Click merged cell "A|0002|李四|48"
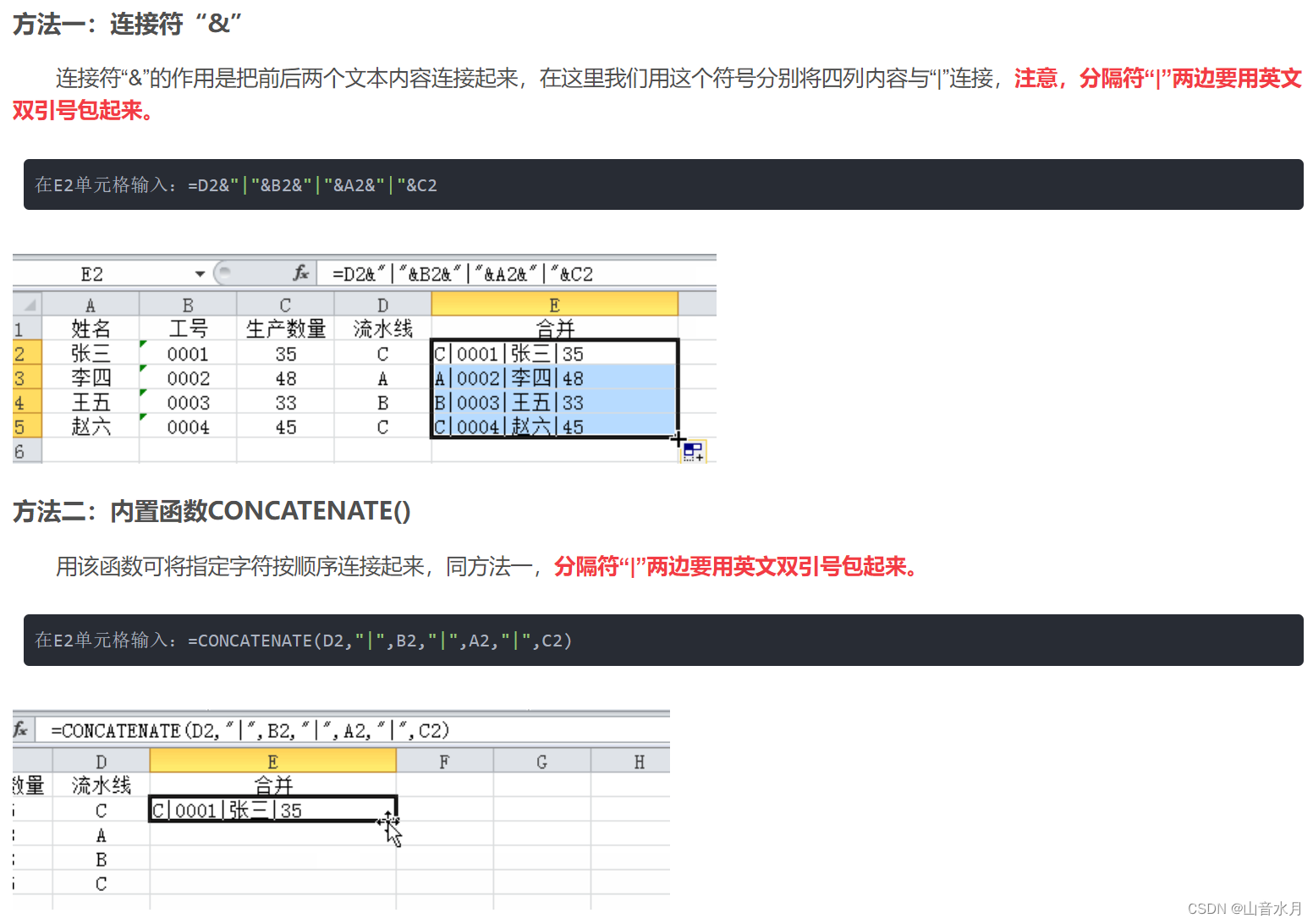Image resolution: width=1313 pixels, height=924 pixels. coord(554,377)
